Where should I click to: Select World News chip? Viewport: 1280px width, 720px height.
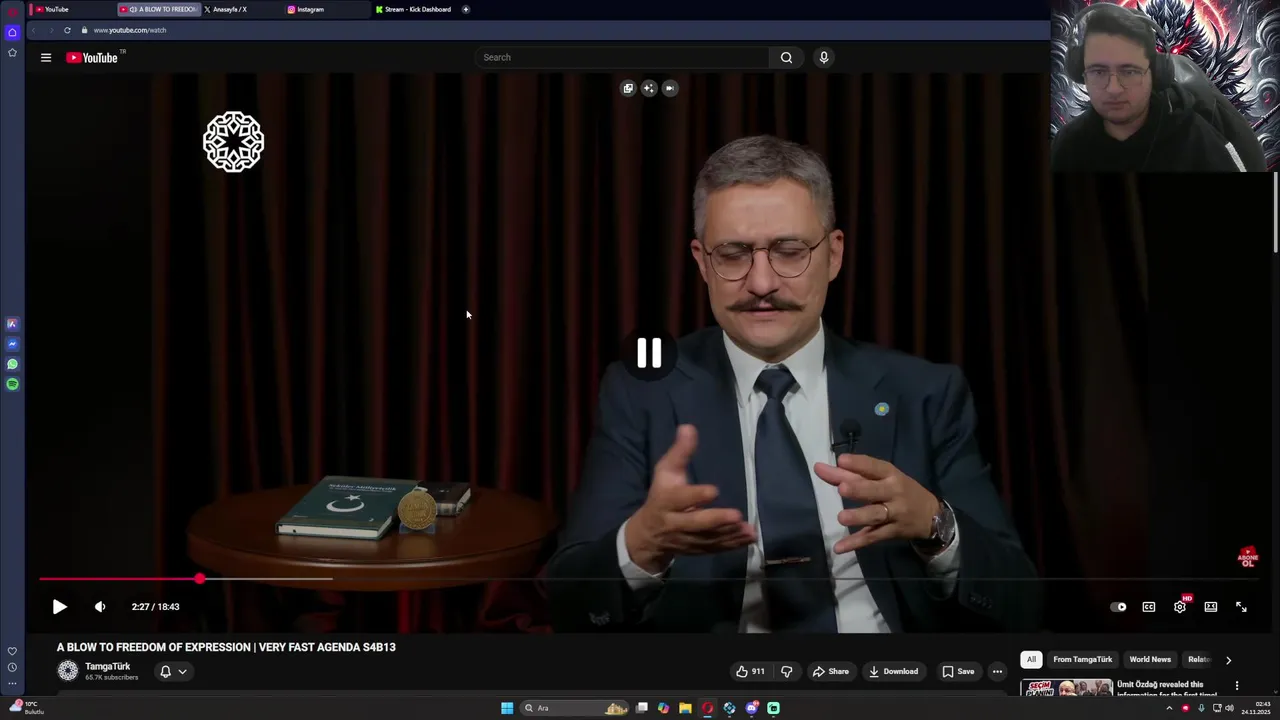[x=1150, y=660]
